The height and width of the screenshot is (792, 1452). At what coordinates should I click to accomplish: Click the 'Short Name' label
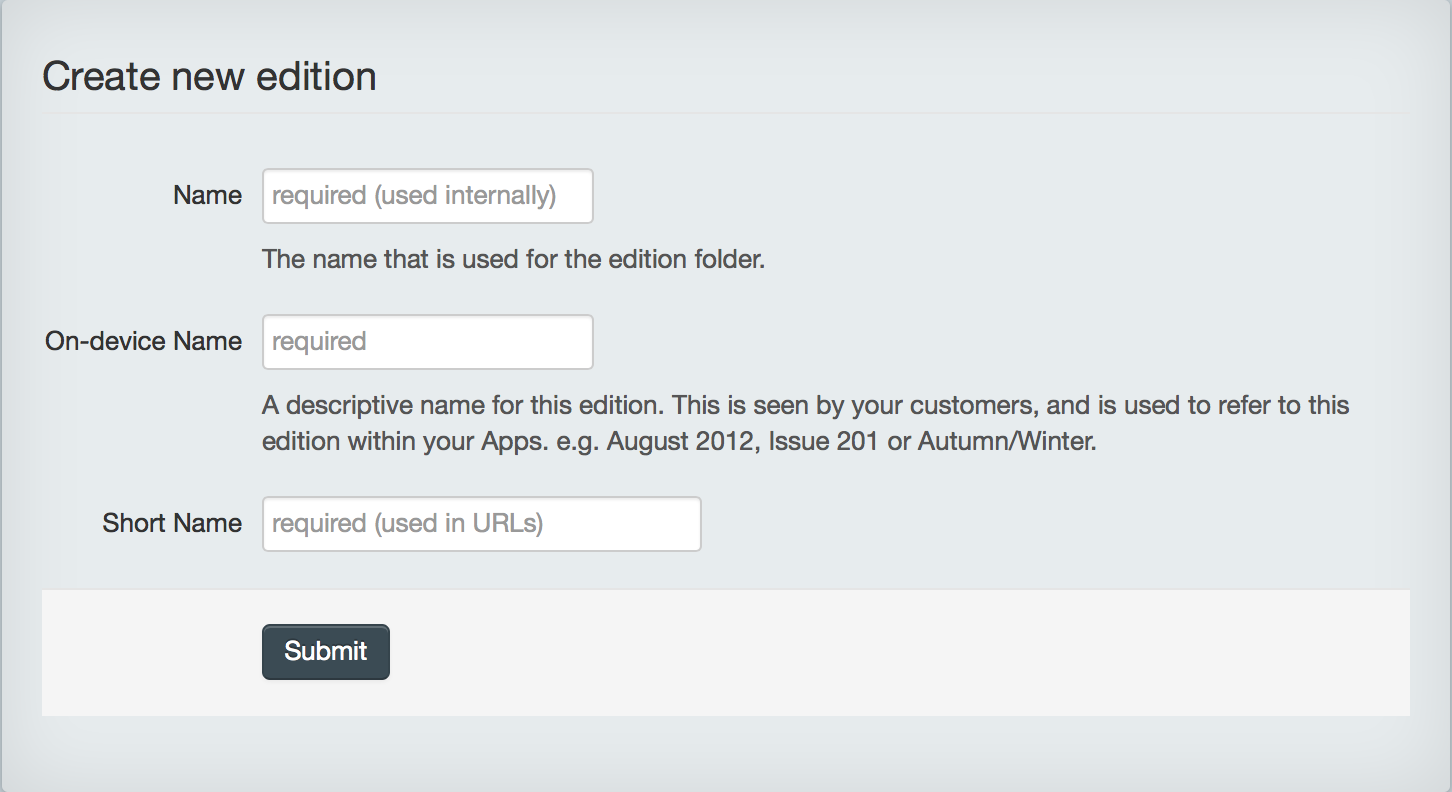tap(172, 523)
